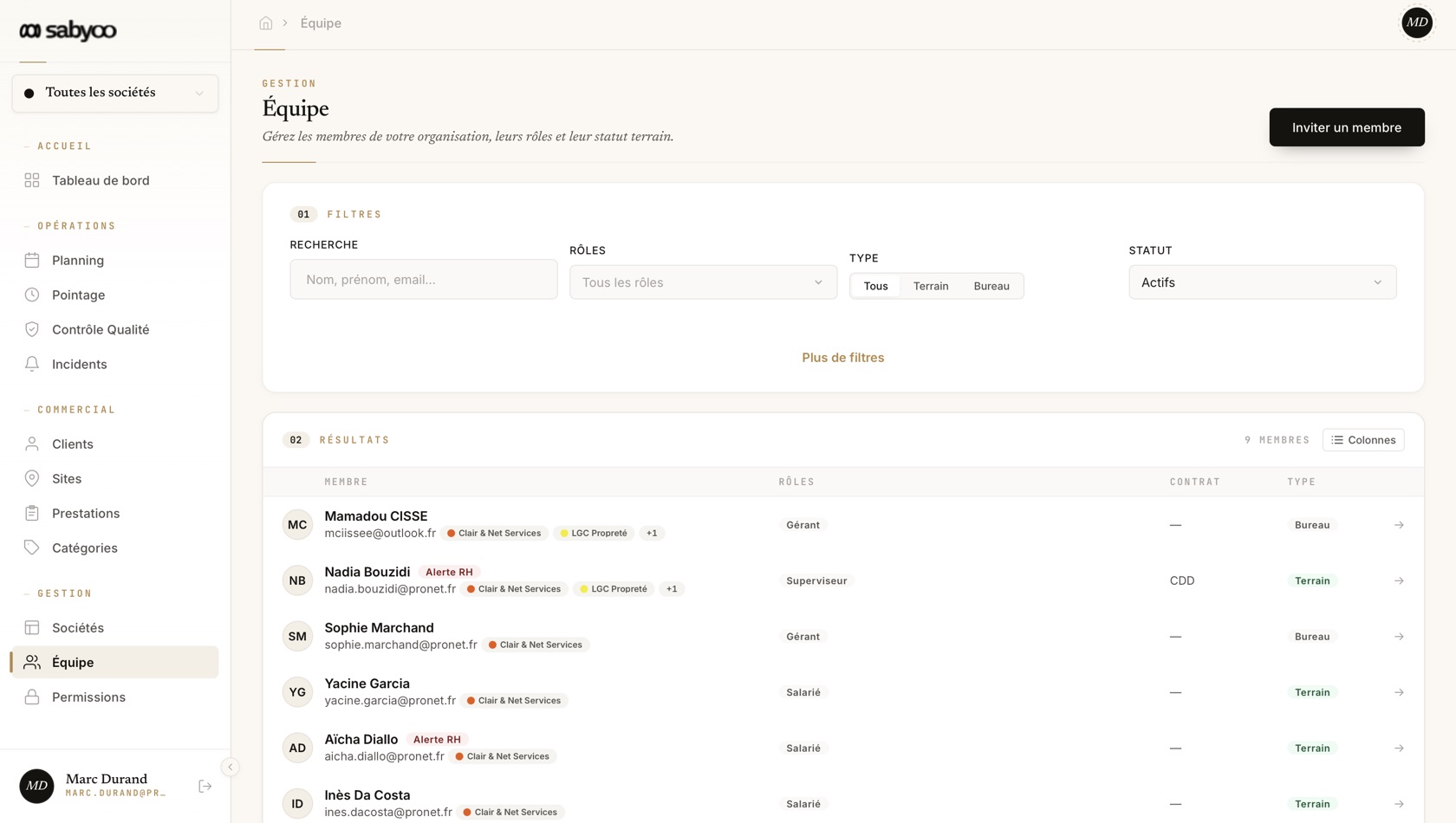Select the Bureau type filter
This screenshot has width=1456, height=823.
pyautogui.click(x=991, y=286)
